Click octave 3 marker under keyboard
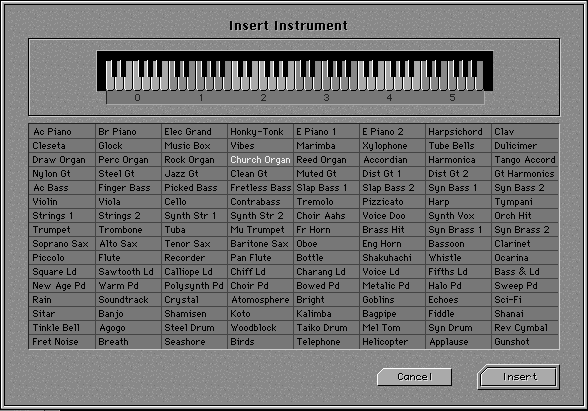The width and height of the screenshot is (588, 411). click(x=326, y=98)
